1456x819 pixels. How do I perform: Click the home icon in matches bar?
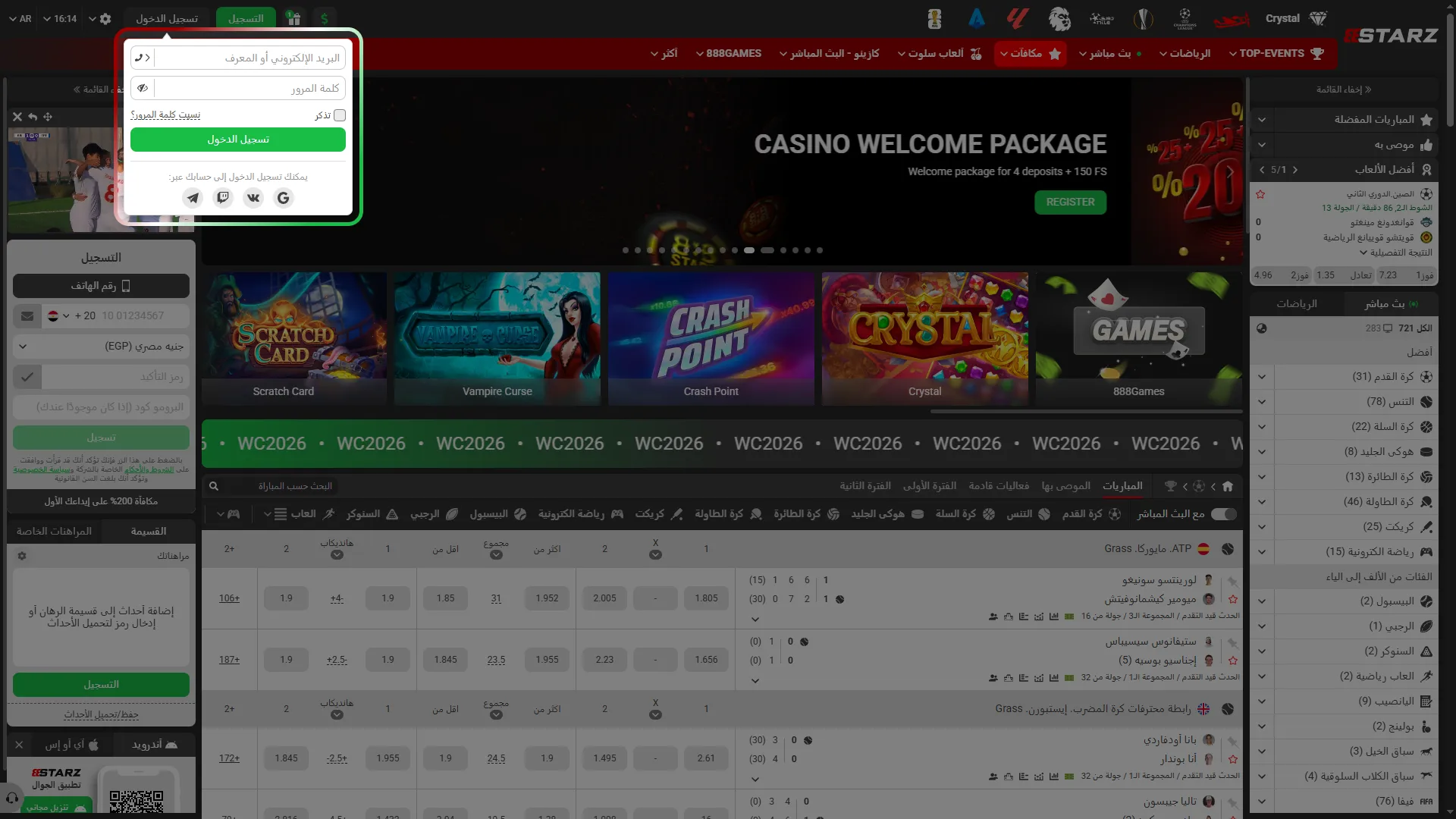click(1228, 486)
